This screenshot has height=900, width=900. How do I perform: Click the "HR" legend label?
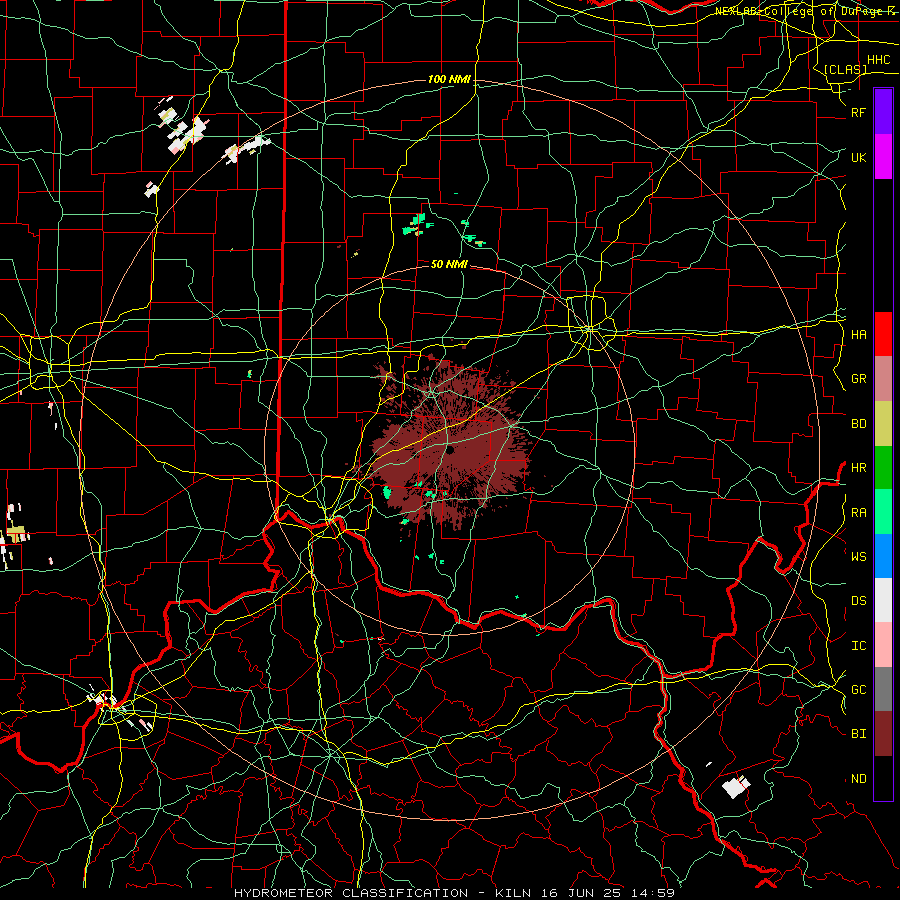pos(859,468)
